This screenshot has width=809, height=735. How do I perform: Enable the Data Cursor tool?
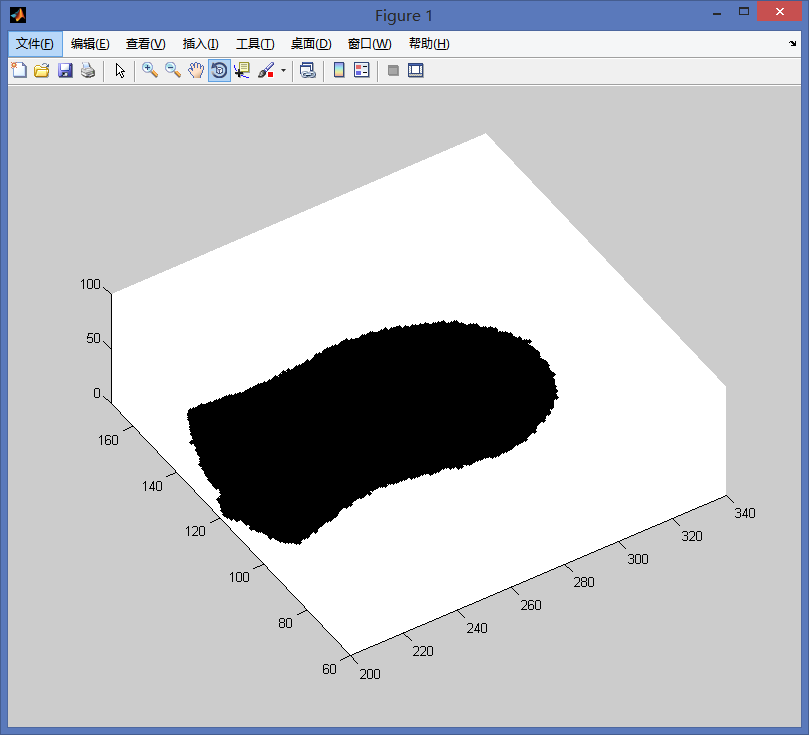(x=242, y=70)
